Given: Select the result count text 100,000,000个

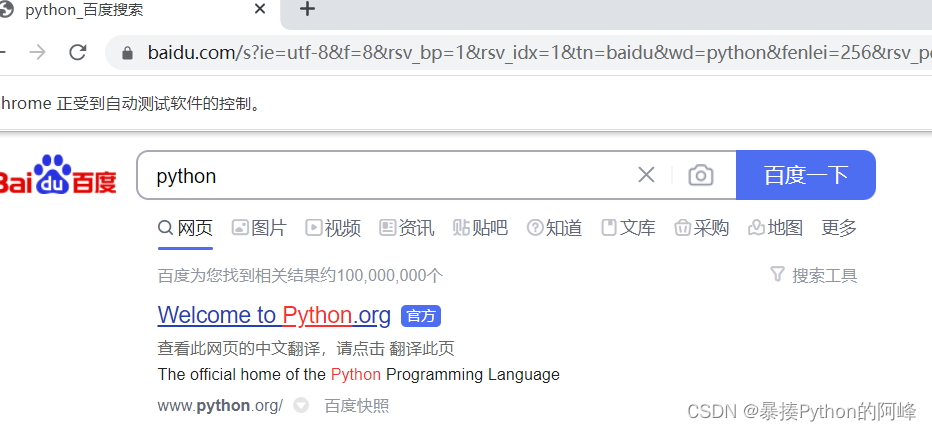Looking at the screenshot, I should (390, 276).
